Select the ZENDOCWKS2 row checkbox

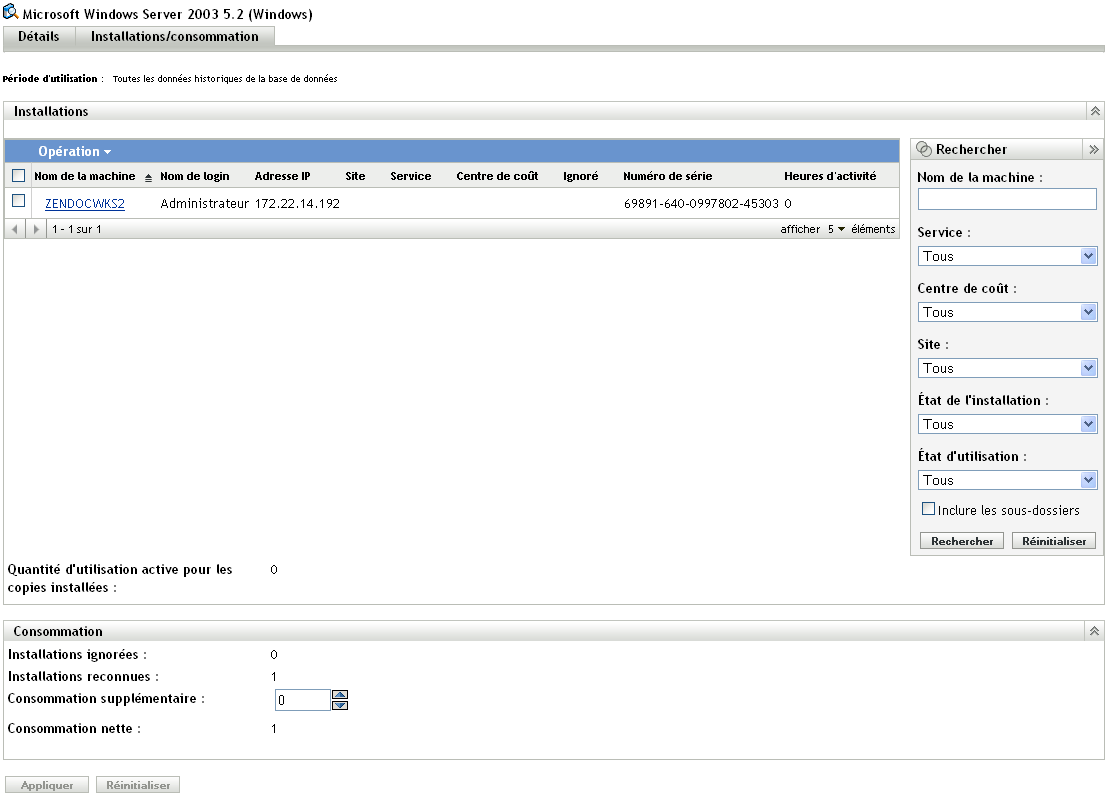click(18, 201)
